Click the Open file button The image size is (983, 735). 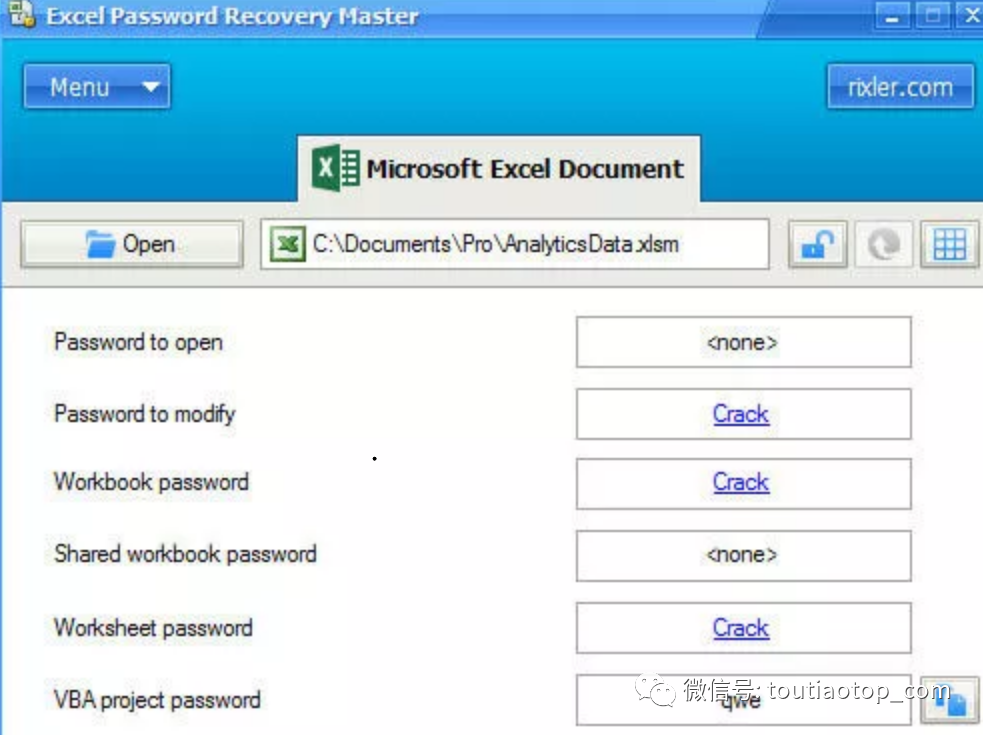[132, 244]
